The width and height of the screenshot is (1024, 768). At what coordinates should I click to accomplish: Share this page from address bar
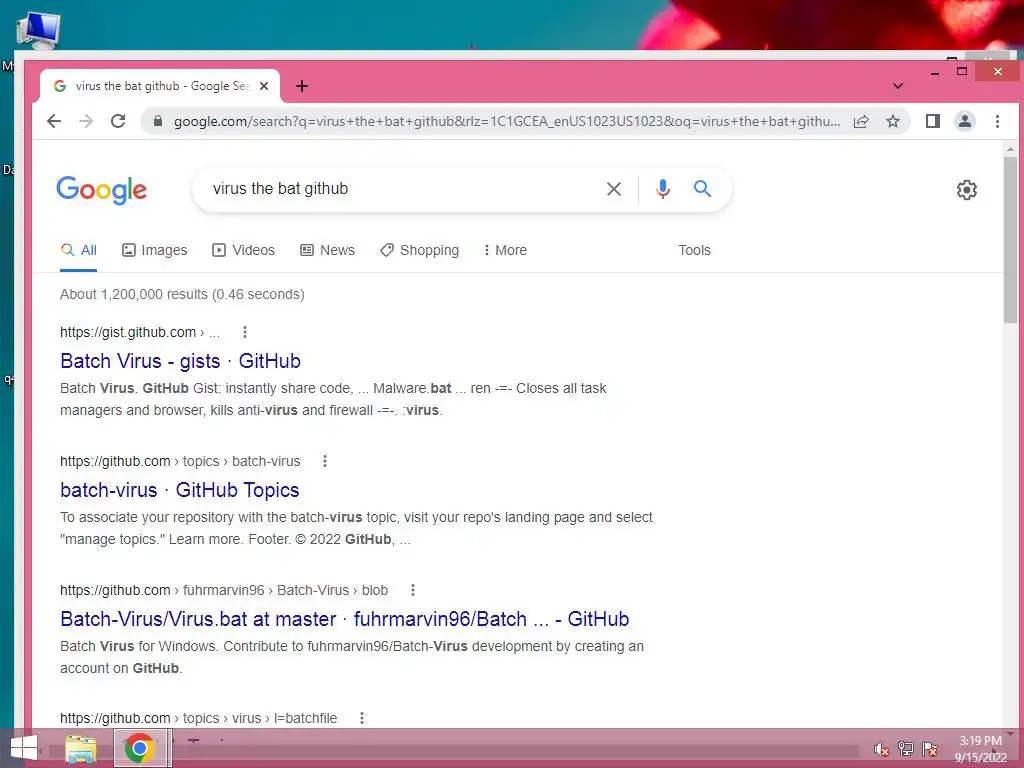point(861,121)
